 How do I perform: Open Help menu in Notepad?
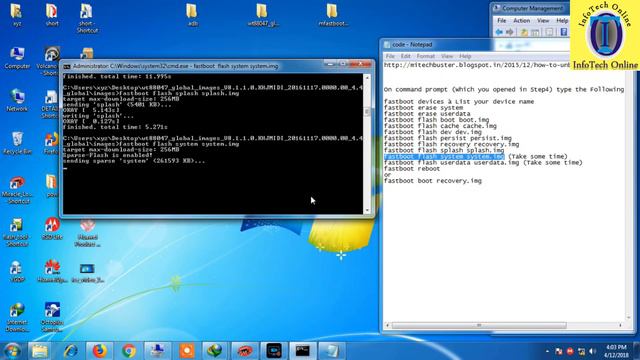point(465,56)
